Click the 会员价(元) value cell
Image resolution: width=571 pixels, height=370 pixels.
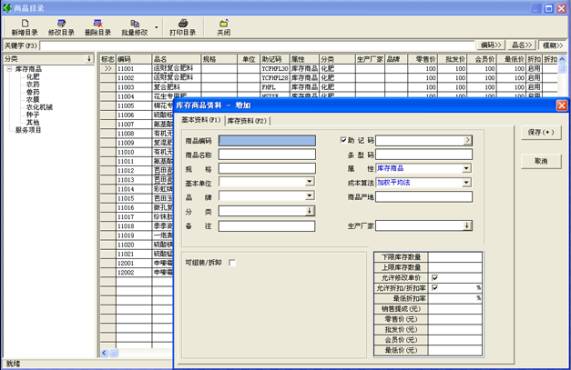click(x=455, y=340)
